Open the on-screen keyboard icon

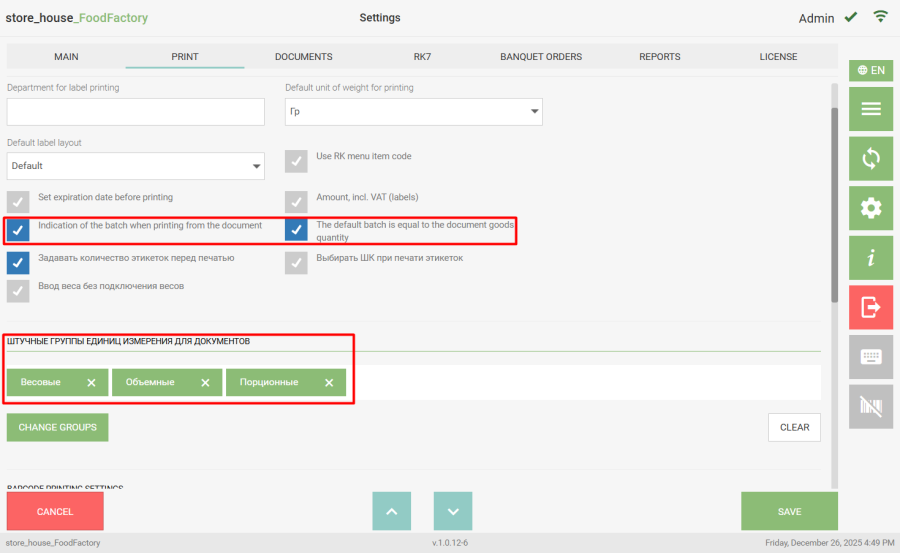click(870, 357)
